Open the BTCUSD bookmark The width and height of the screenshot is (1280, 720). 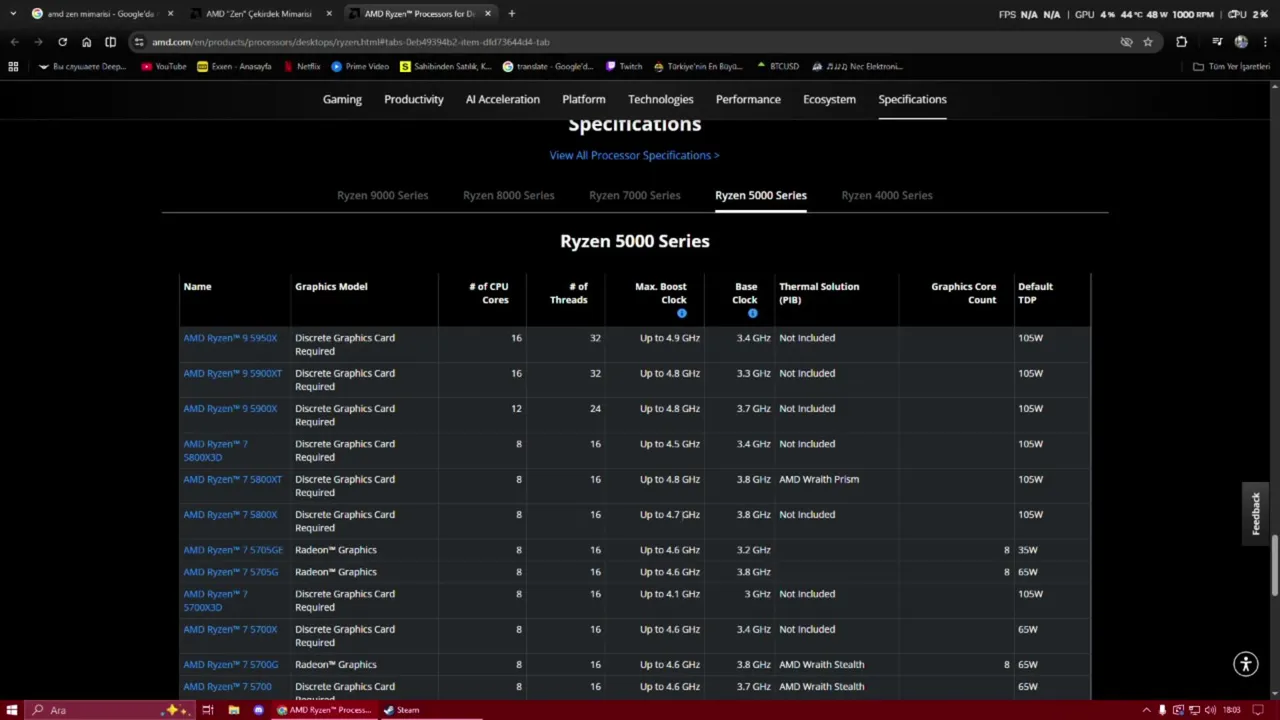pyautogui.click(x=777, y=66)
